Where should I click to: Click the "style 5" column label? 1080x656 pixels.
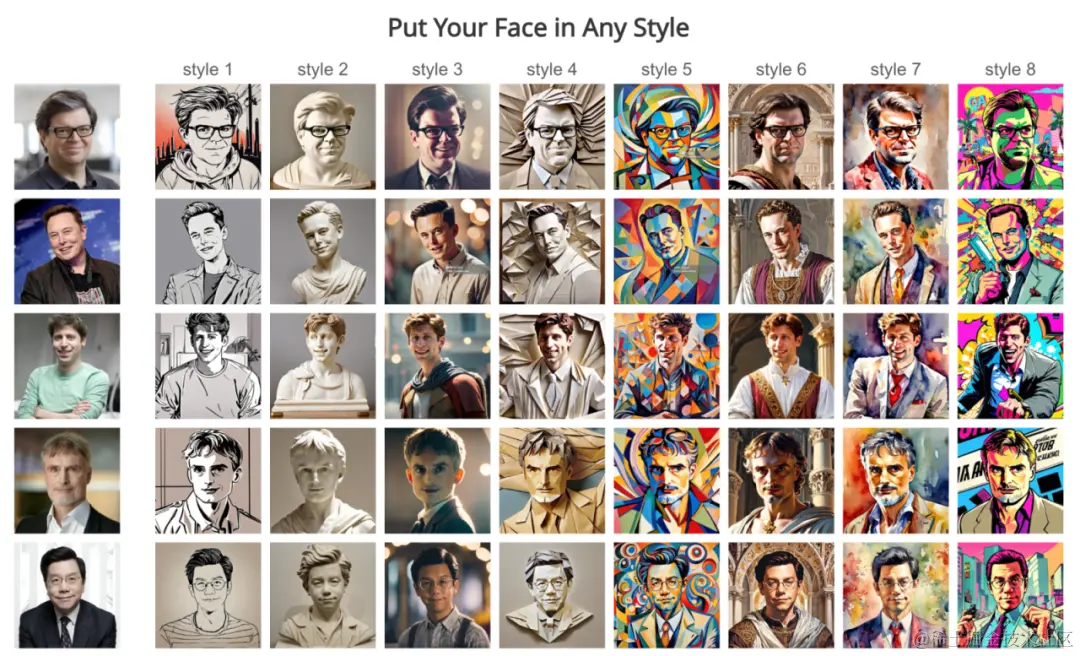pyautogui.click(x=666, y=70)
